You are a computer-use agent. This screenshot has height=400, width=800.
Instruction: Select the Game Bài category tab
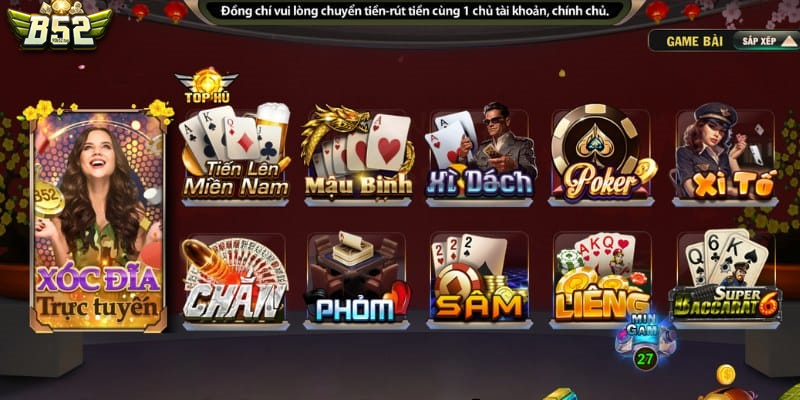click(x=694, y=41)
